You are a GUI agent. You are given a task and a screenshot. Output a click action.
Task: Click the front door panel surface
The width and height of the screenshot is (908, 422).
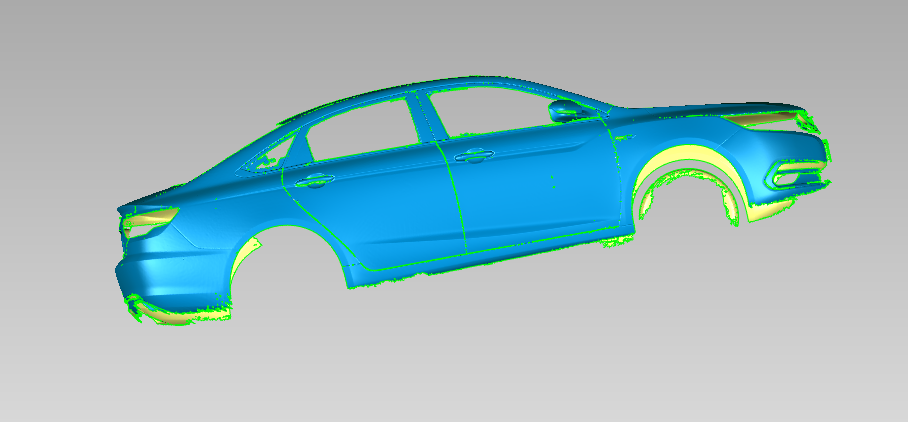coord(530,190)
